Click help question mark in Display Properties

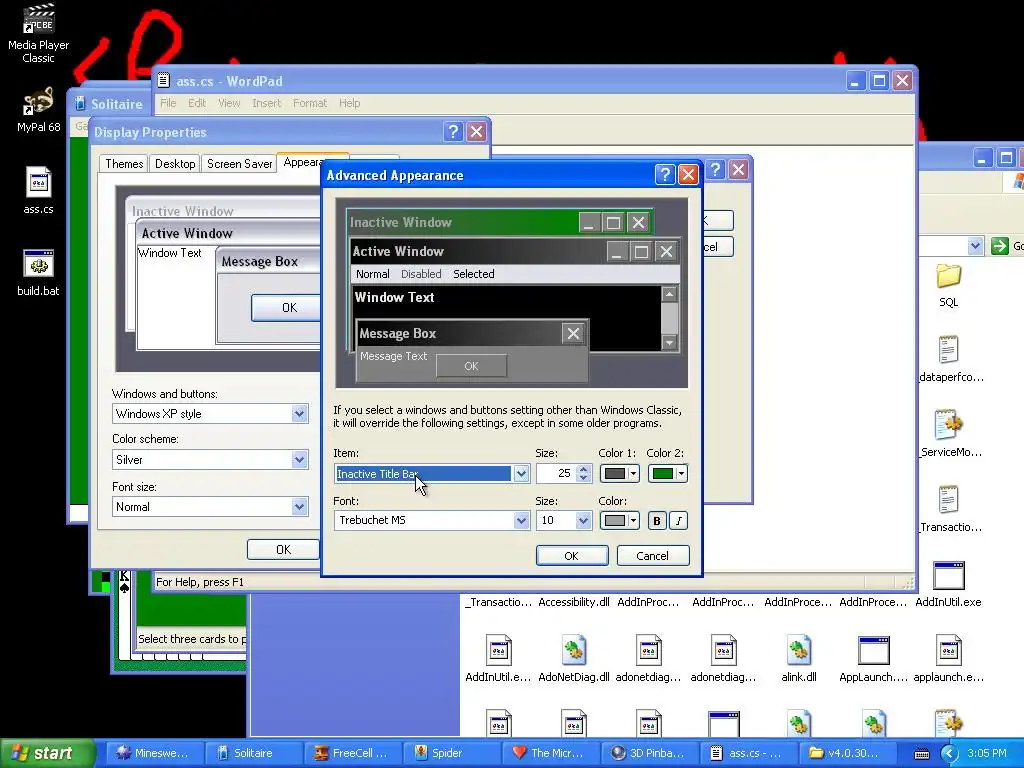click(x=453, y=131)
